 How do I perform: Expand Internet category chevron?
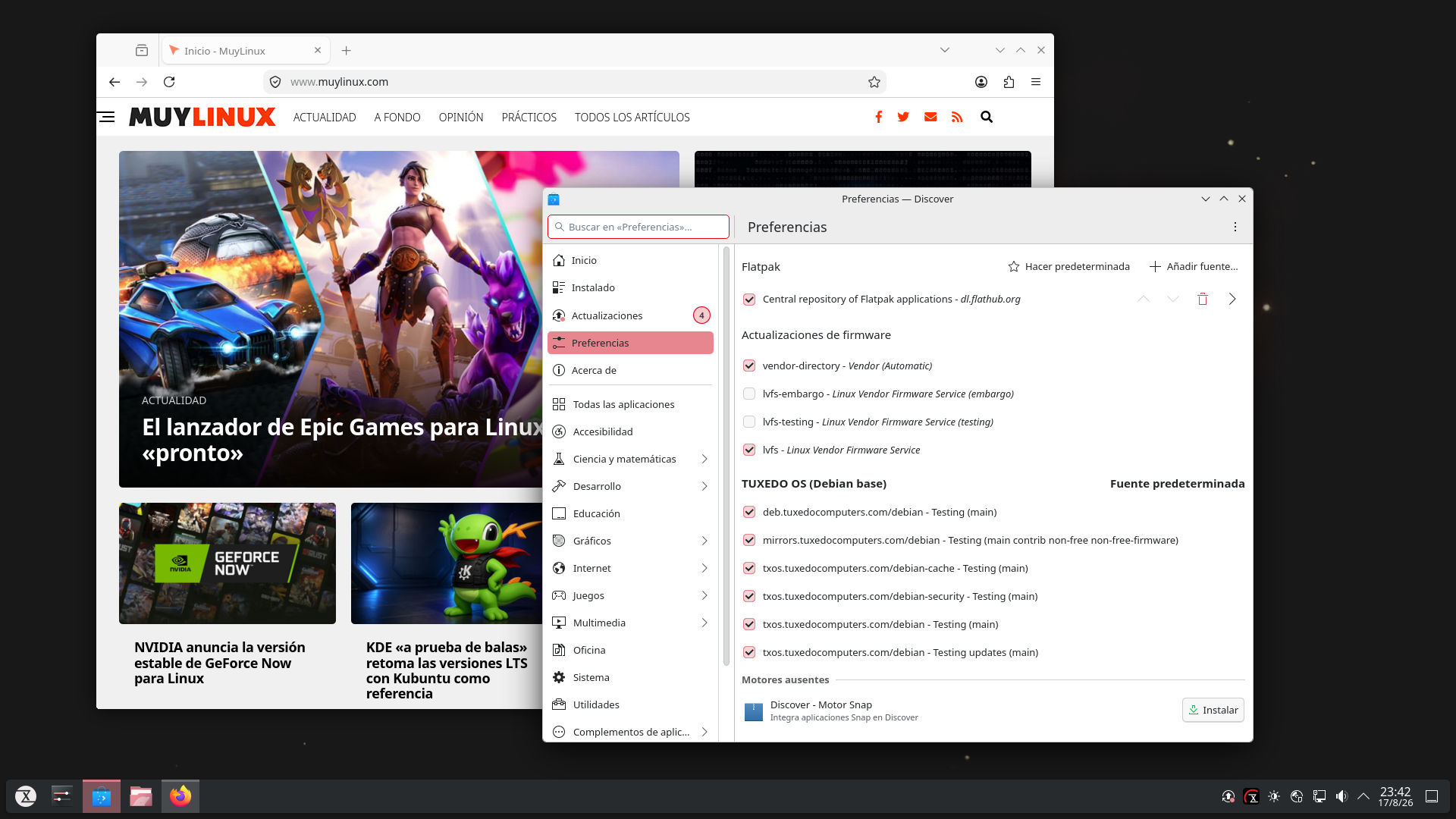[704, 568]
